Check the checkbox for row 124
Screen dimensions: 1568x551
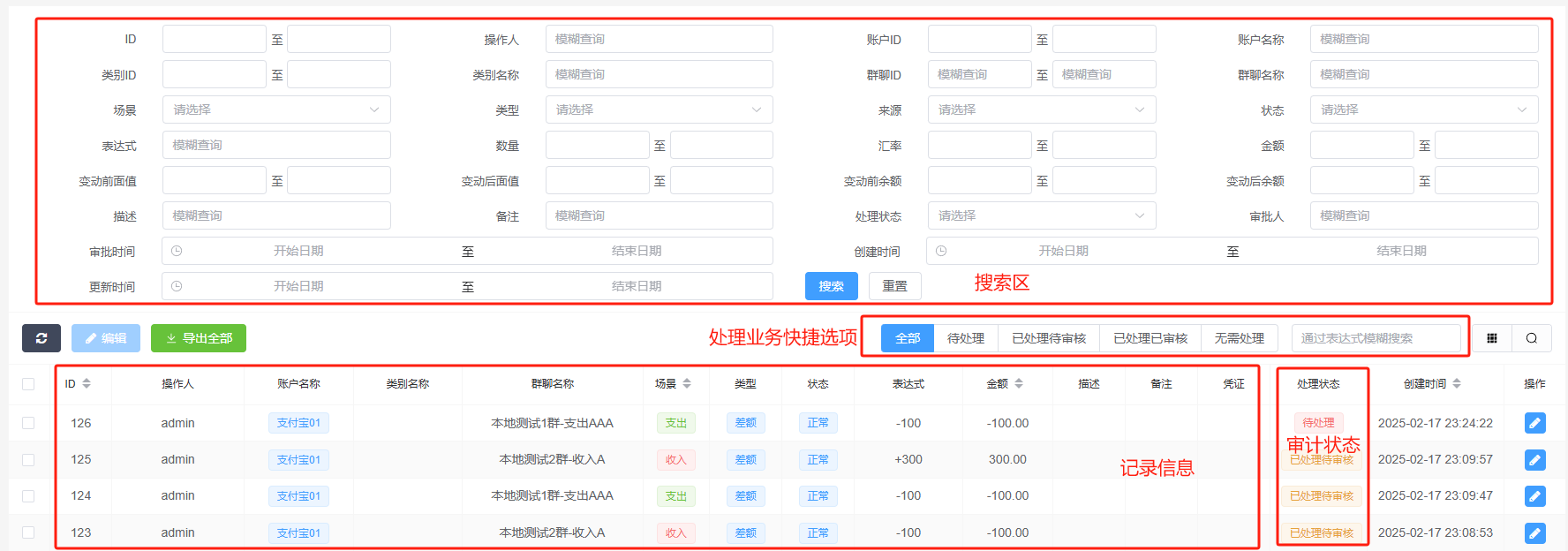(x=28, y=496)
